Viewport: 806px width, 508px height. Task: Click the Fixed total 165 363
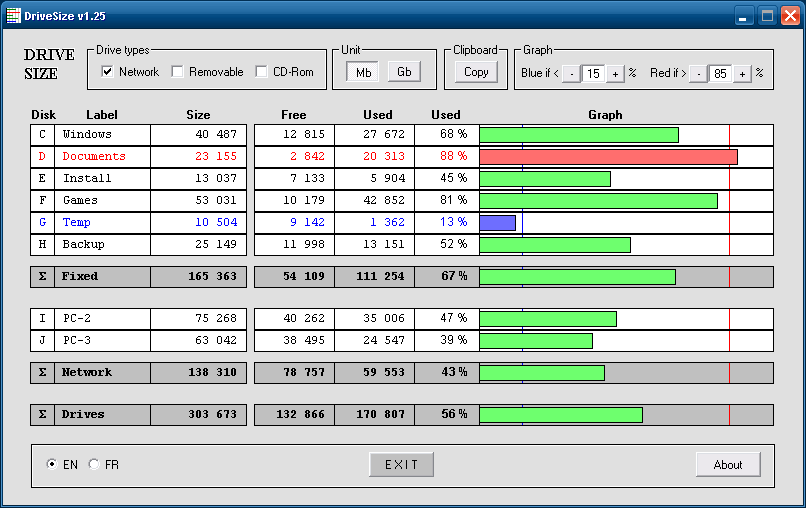click(212, 277)
